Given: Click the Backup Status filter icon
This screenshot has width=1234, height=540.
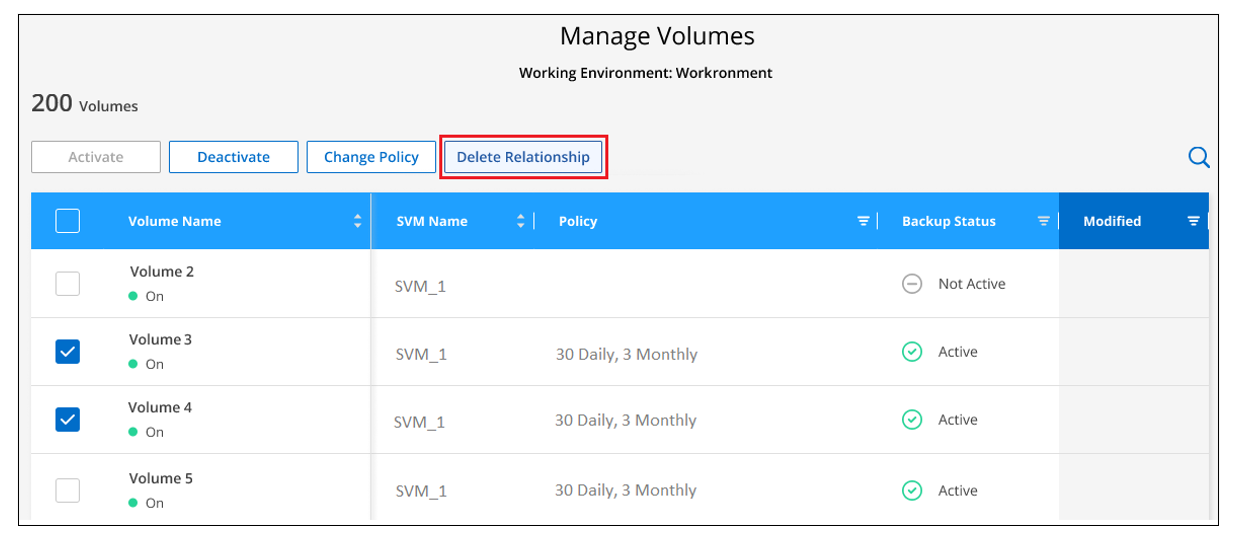Looking at the screenshot, I should (1043, 221).
